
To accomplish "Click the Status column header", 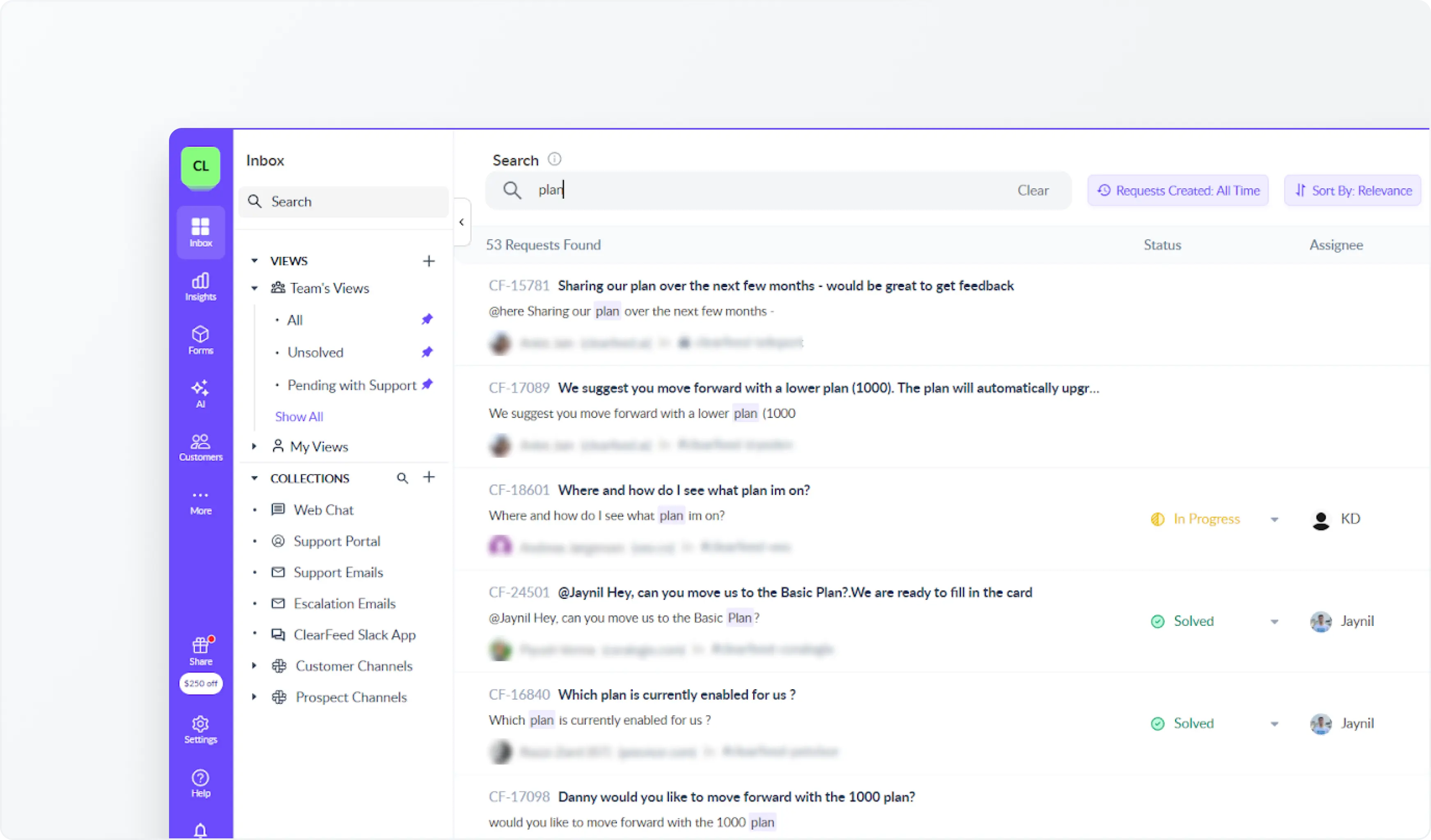I will pos(1162,244).
